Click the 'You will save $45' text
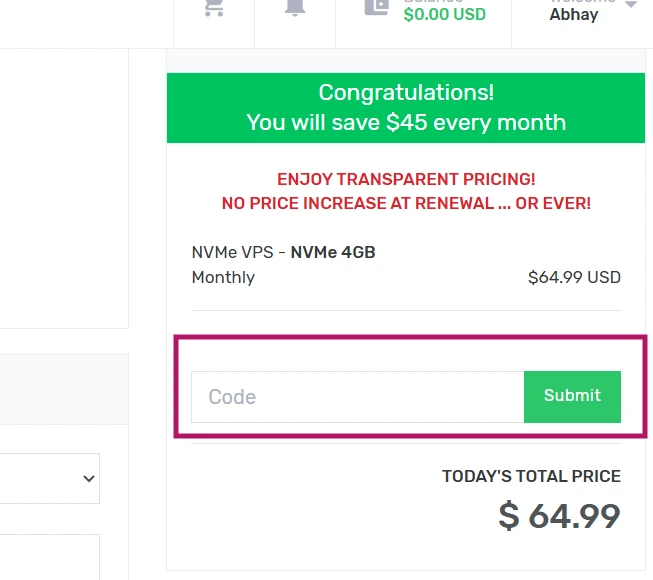The image size is (653, 580). tap(406, 123)
